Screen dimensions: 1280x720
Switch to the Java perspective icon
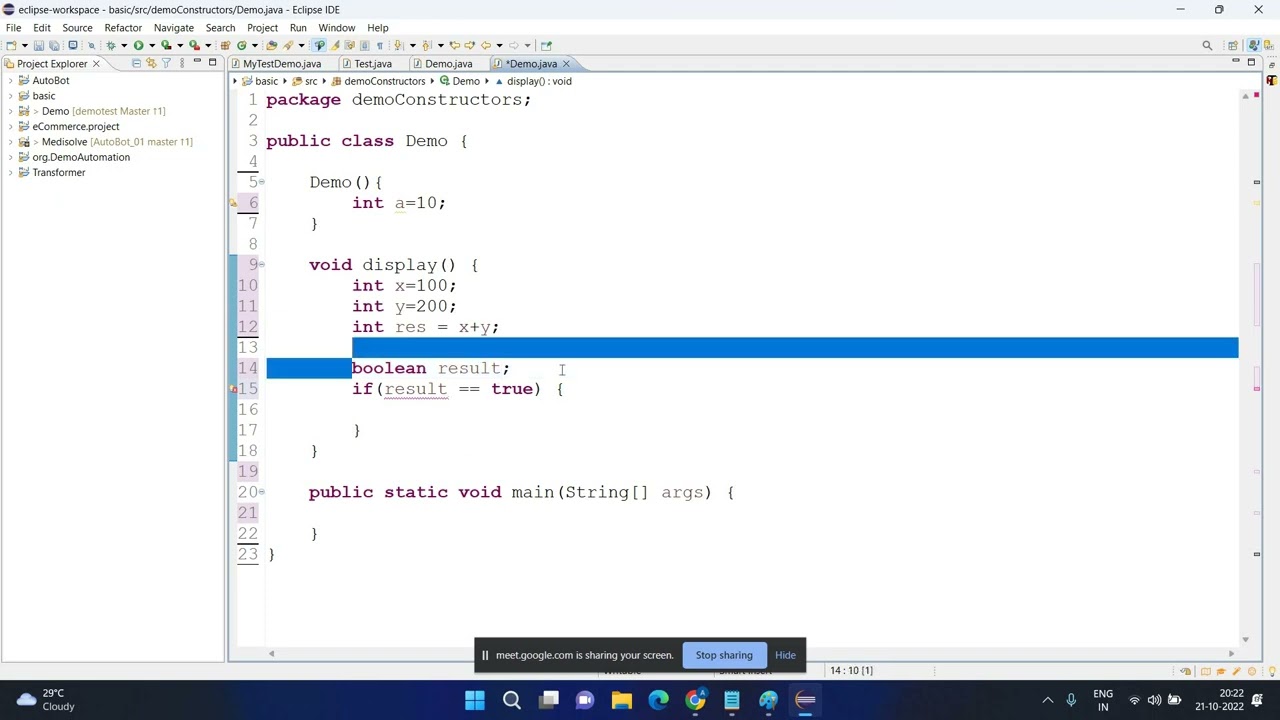tap(1254, 45)
